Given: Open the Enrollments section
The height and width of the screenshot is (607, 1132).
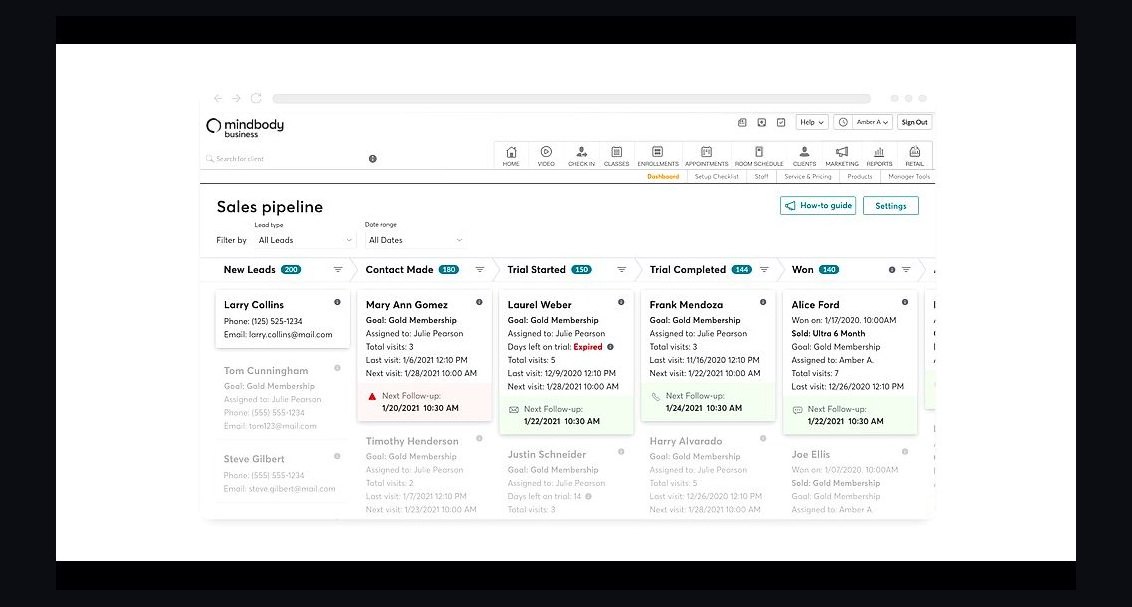Looking at the screenshot, I should click(x=658, y=156).
